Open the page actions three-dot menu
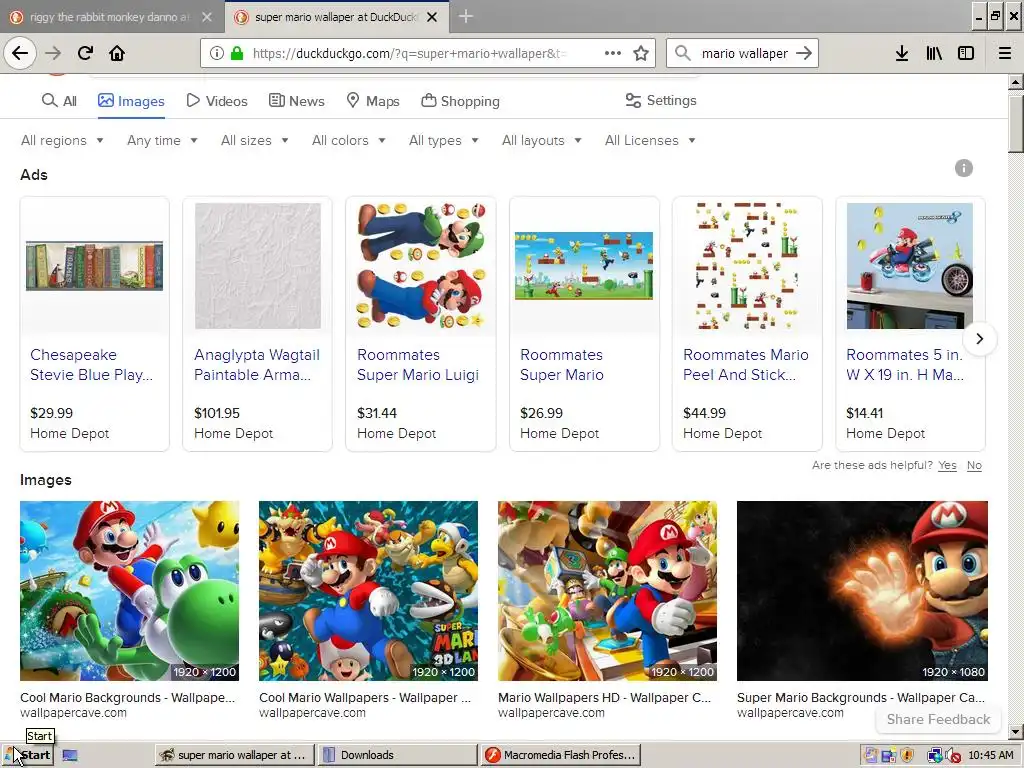Screen dimensions: 1024x768 pos(613,53)
